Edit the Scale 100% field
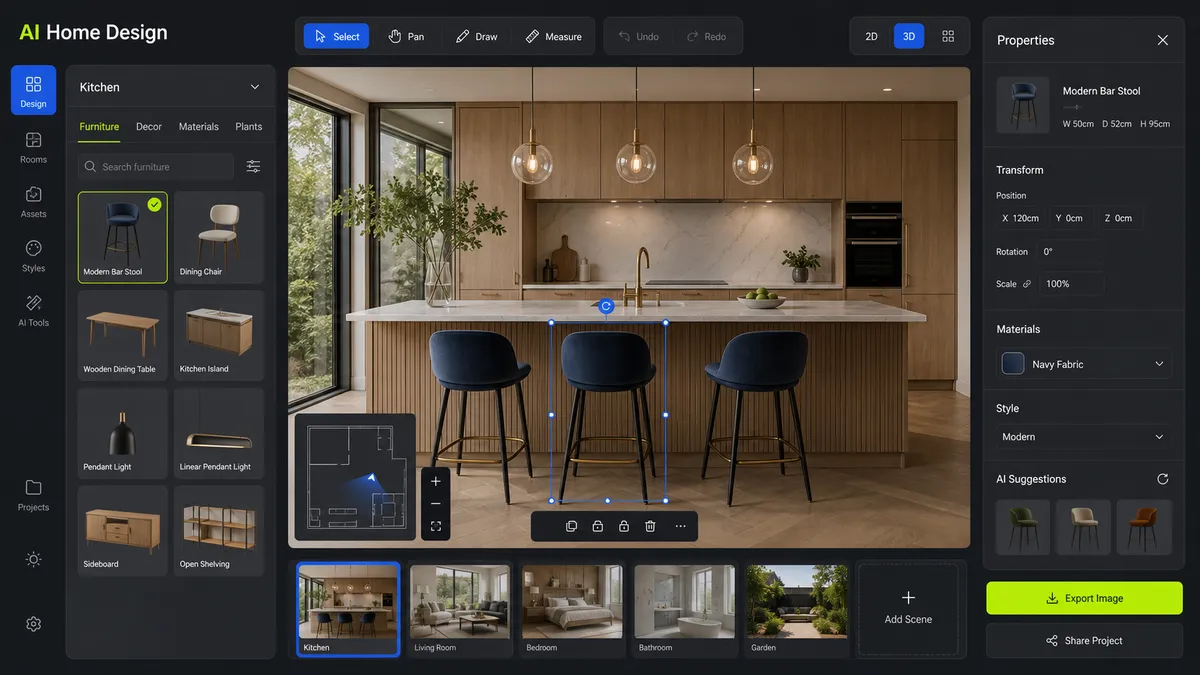The width and height of the screenshot is (1200, 675). pyautogui.click(x=1071, y=284)
